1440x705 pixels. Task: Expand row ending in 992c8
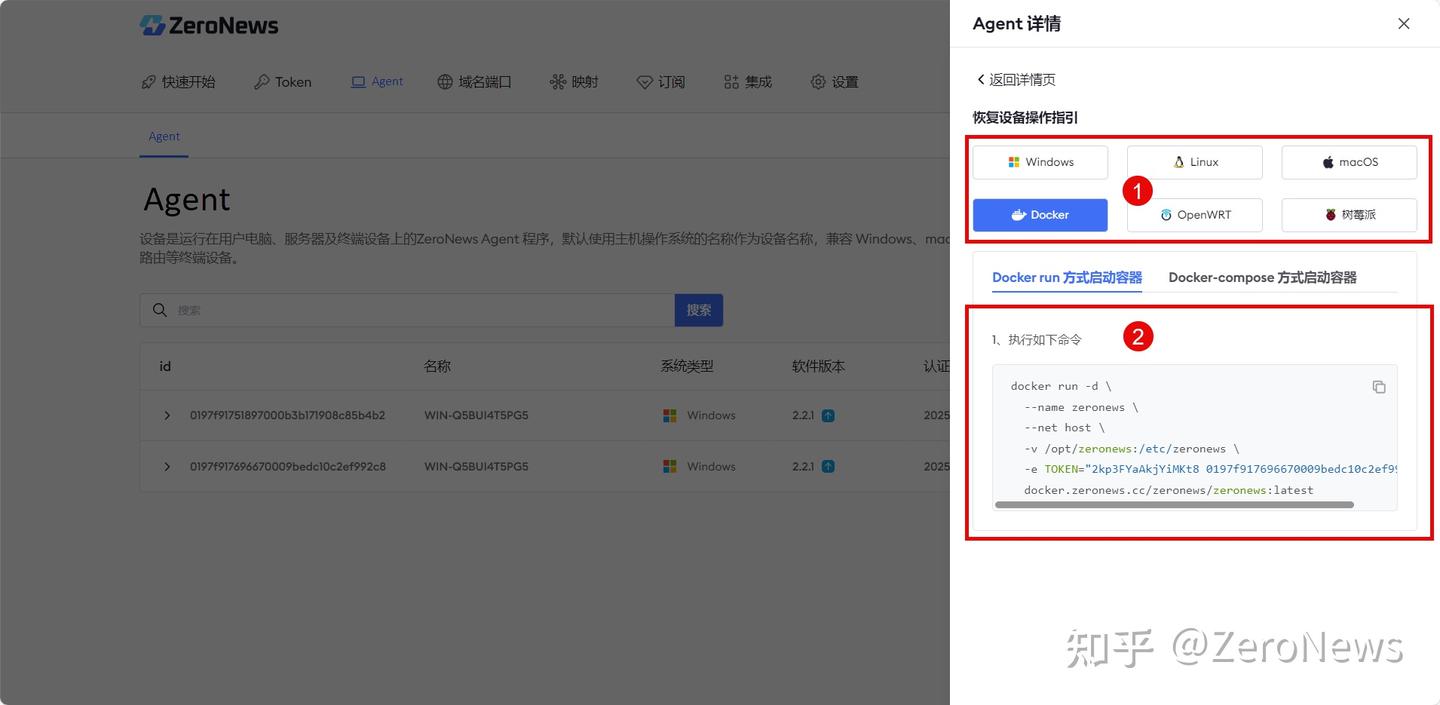(x=167, y=466)
